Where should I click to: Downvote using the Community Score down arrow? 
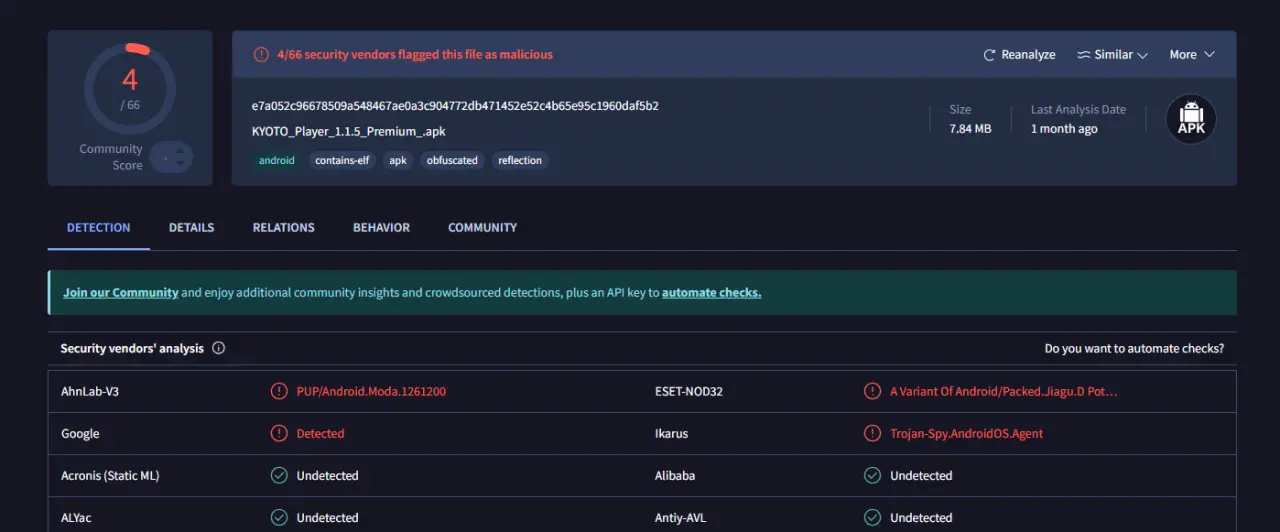181,163
